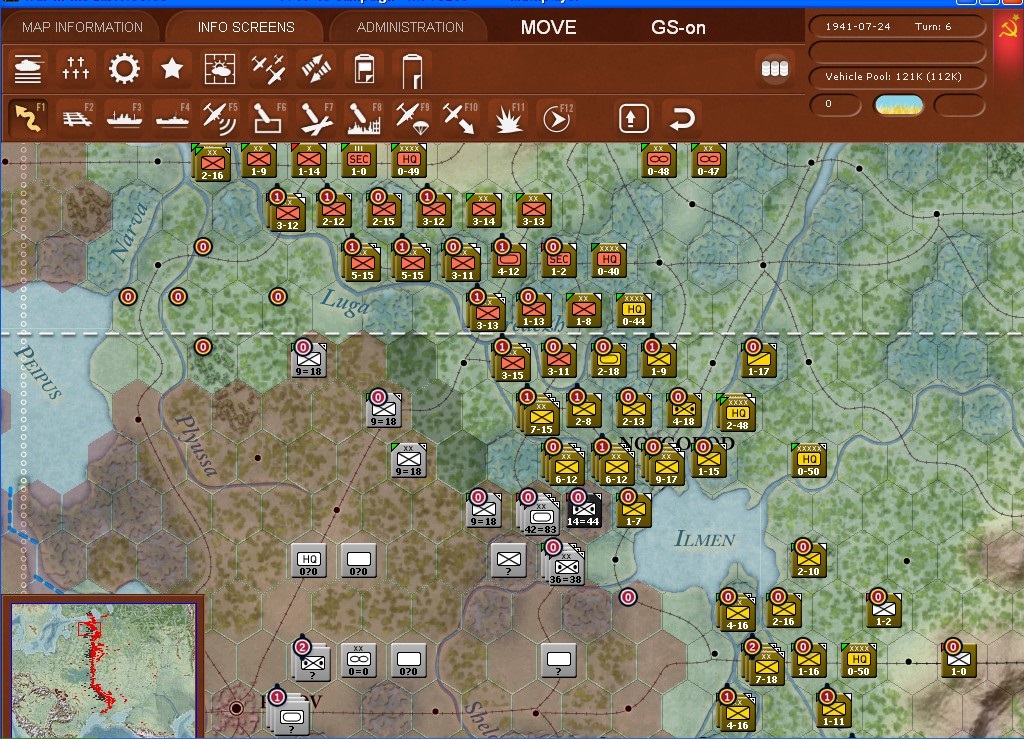Toggle the GS-on ground support setting
Screen dimensions: 1024x739
[x=678, y=27]
